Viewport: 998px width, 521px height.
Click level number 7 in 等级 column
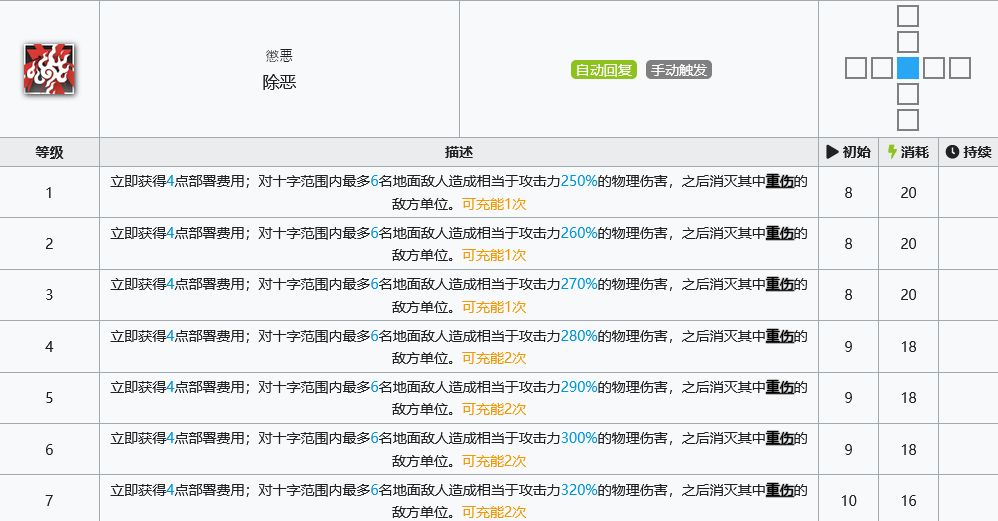(x=49, y=501)
